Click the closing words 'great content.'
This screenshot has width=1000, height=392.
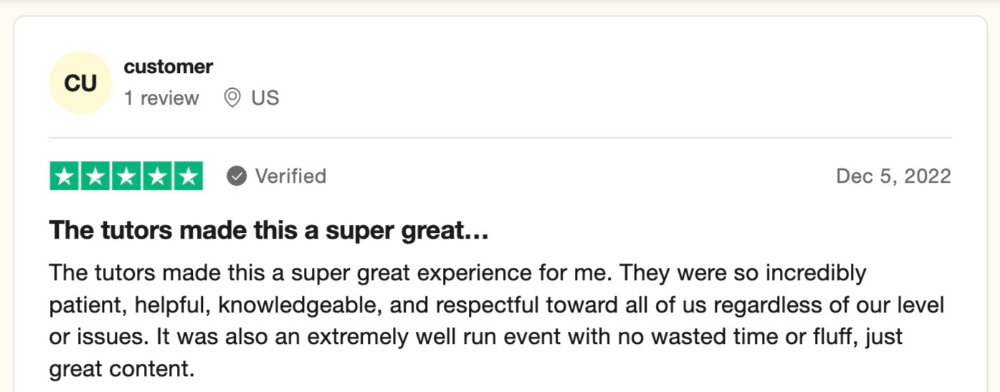[x=119, y=368]
